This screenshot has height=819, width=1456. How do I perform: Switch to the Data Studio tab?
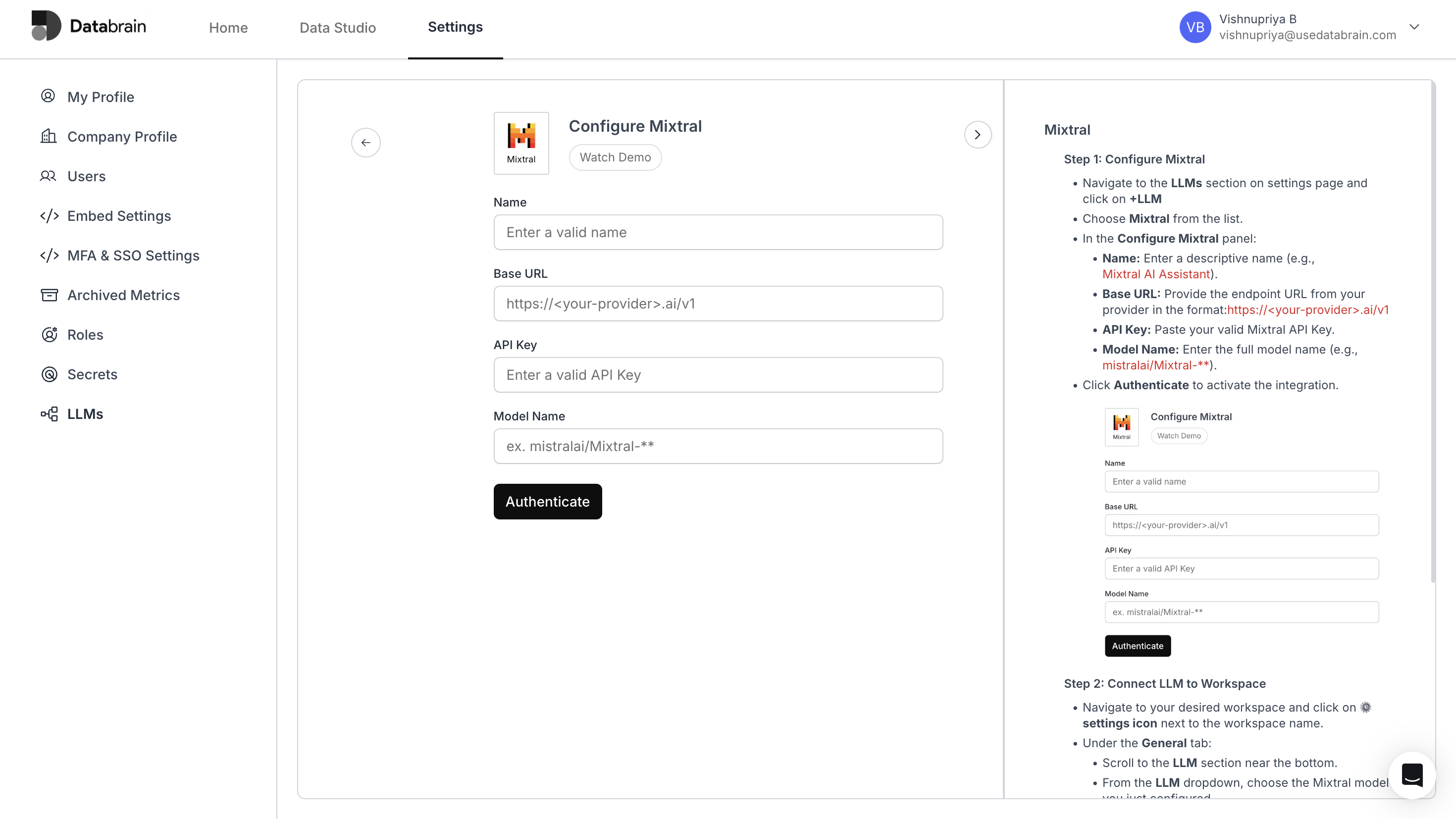click(x=337, y=28)
